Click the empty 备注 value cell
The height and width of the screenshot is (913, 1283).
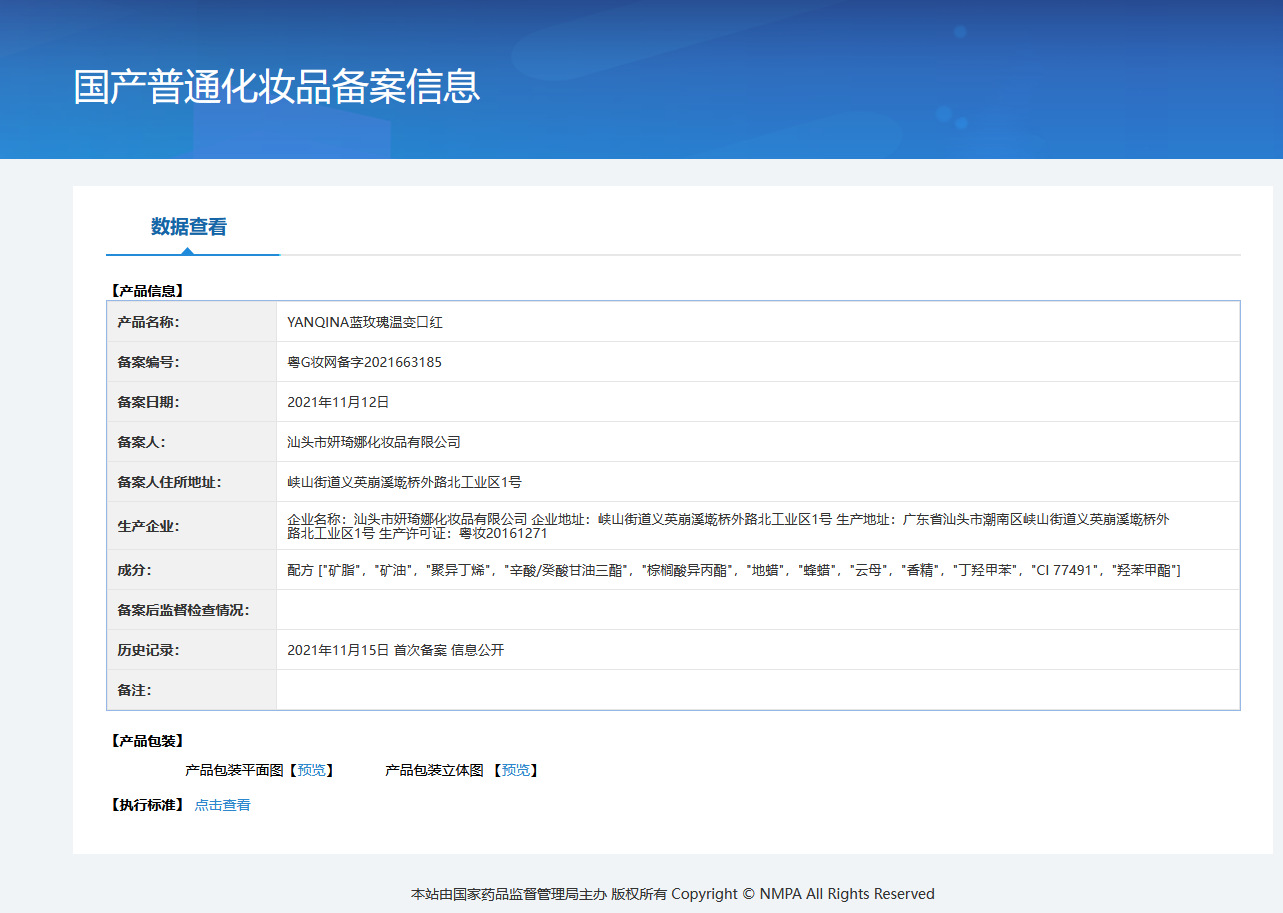757,690
